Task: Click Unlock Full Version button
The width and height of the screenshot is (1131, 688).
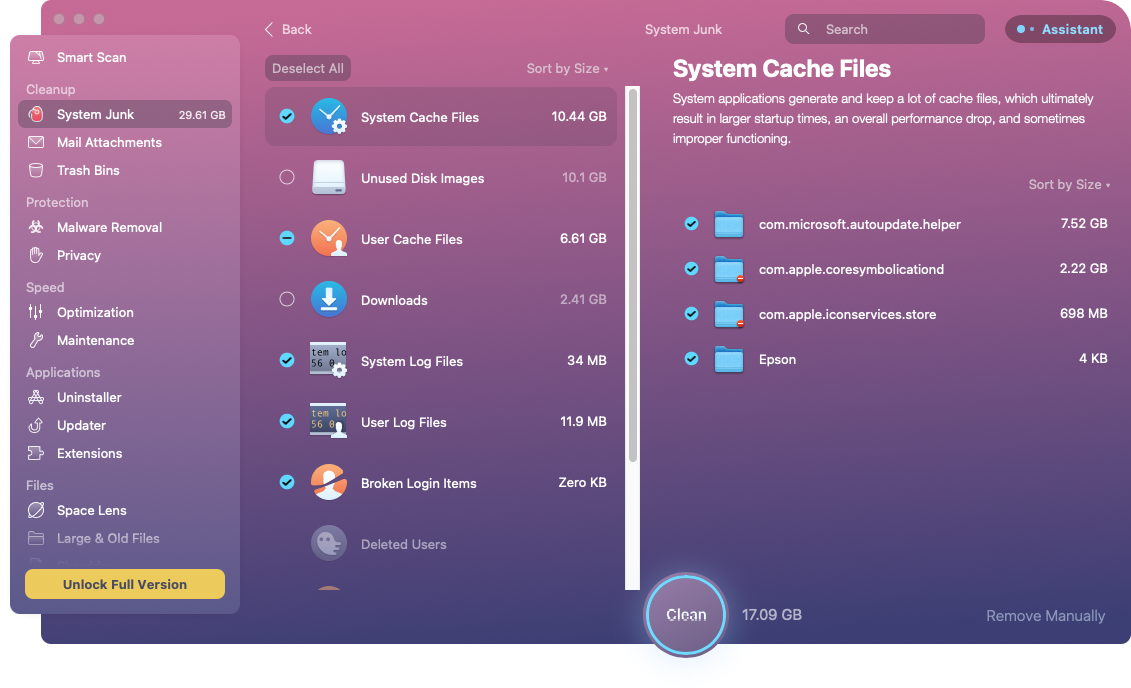Action: coord(125,584)
